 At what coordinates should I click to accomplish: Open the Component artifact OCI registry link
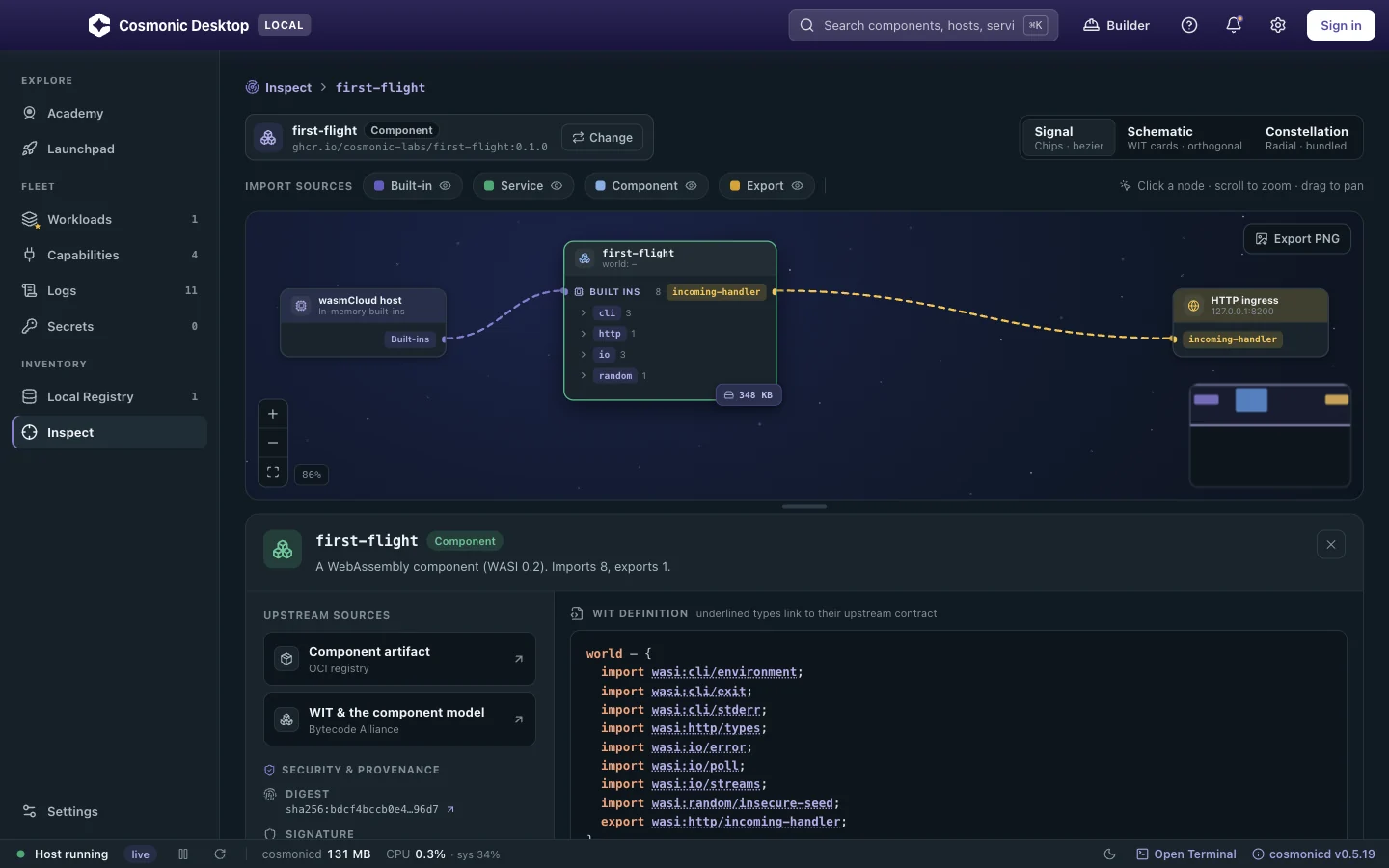[399, 660]
